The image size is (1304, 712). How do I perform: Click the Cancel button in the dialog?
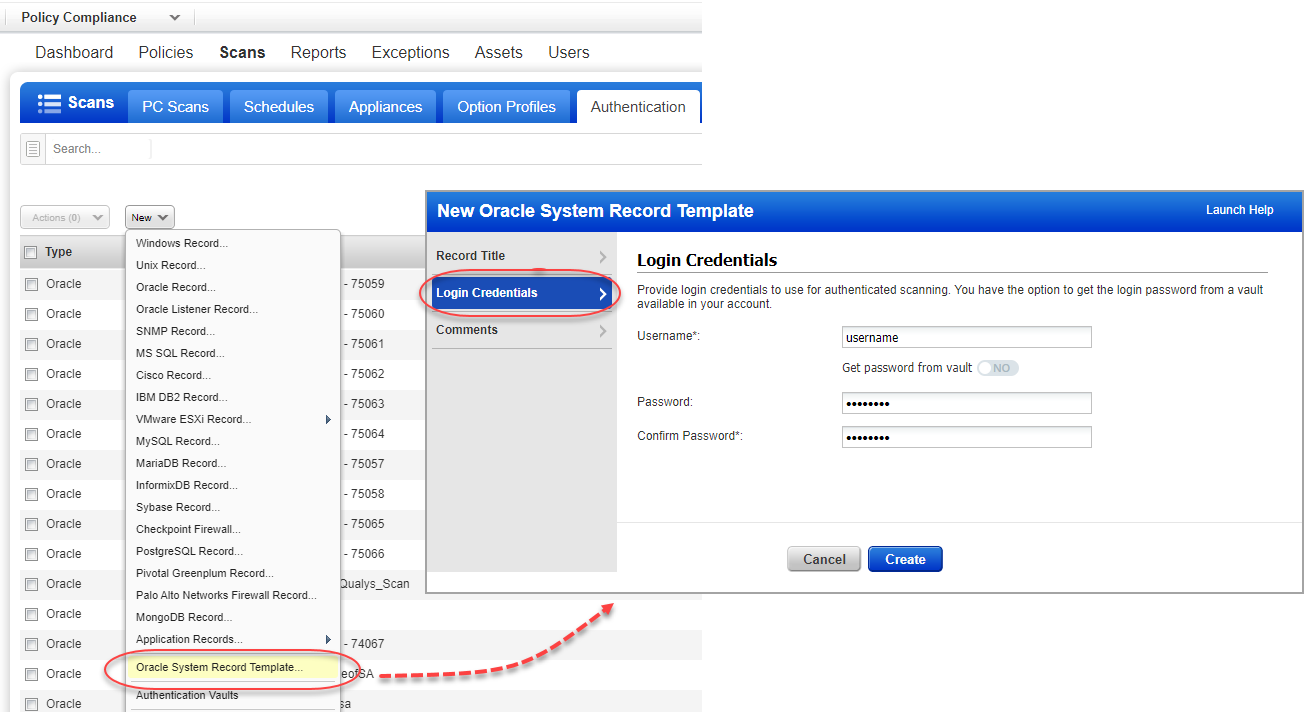click(824, 559)
